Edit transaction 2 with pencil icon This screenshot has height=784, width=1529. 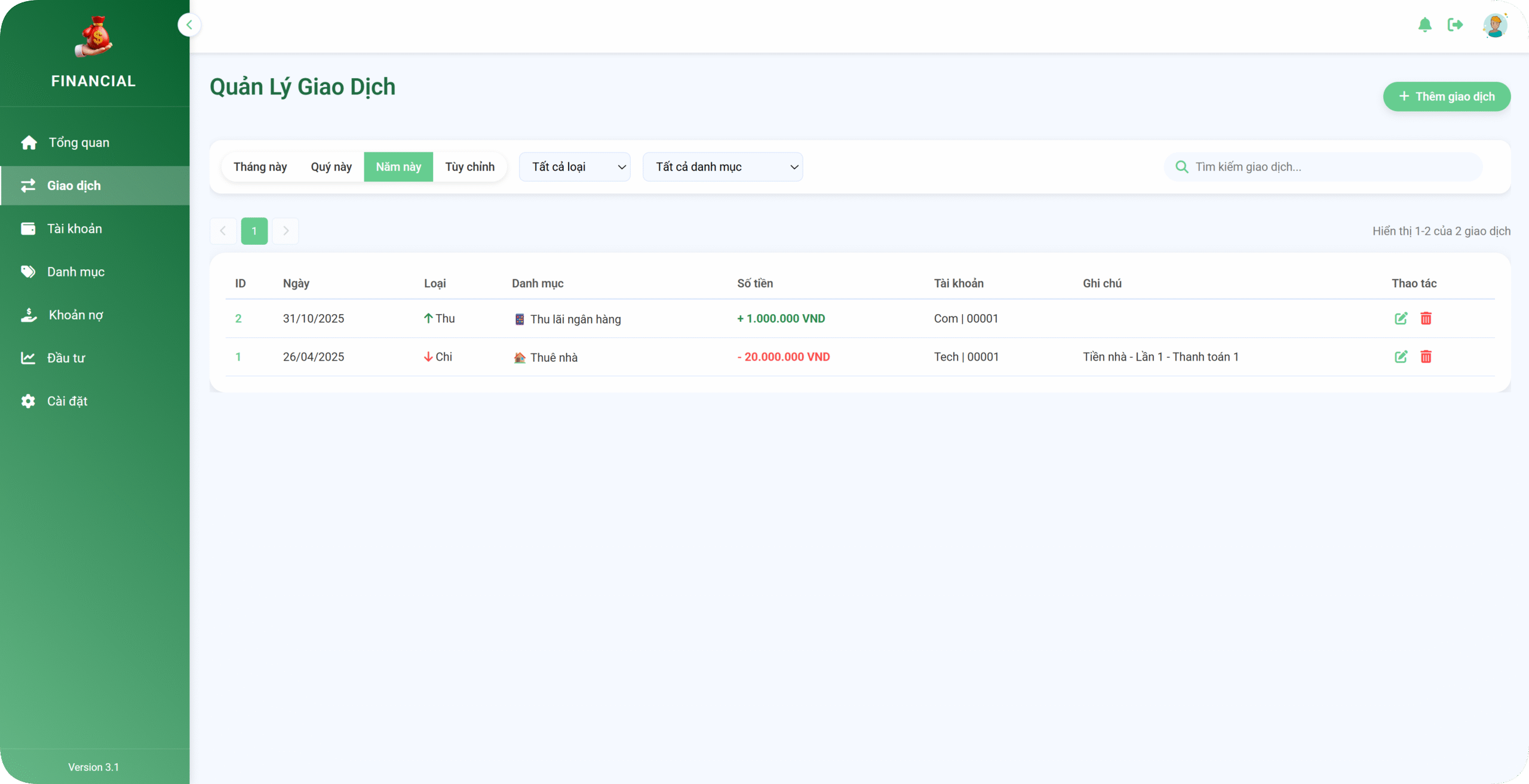pos(1401,318)
